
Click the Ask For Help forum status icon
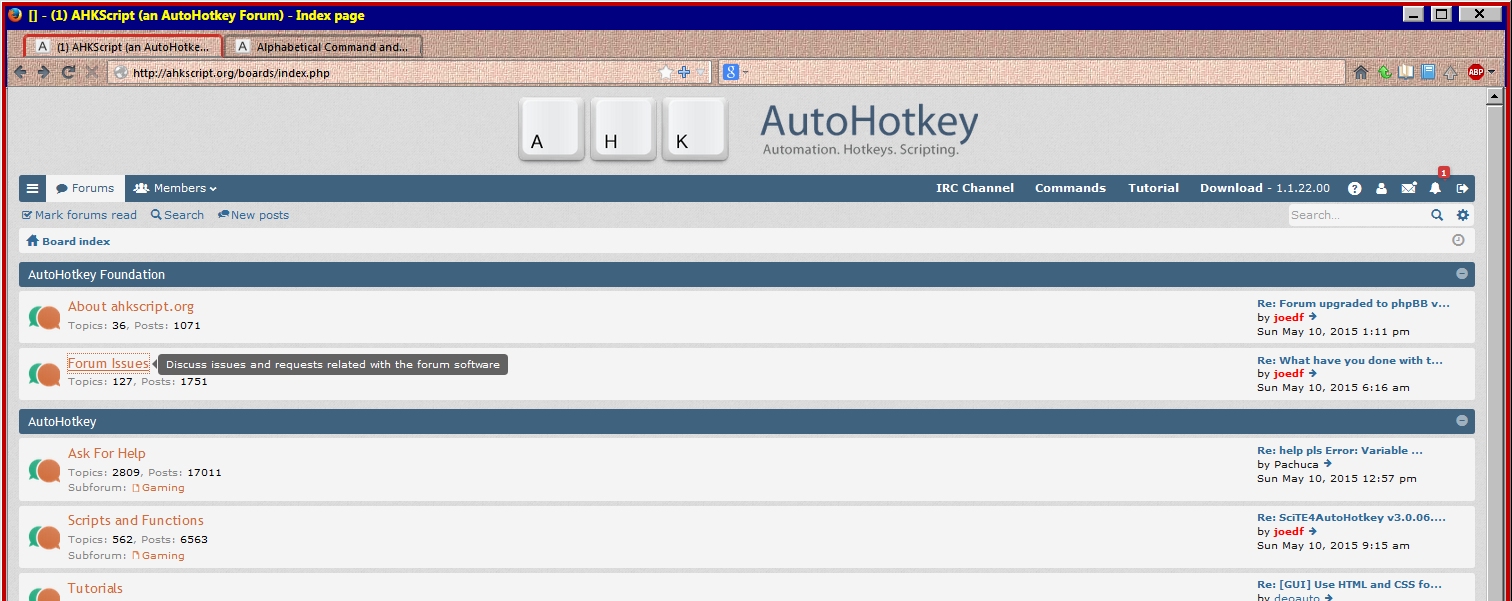click(45, 469)
